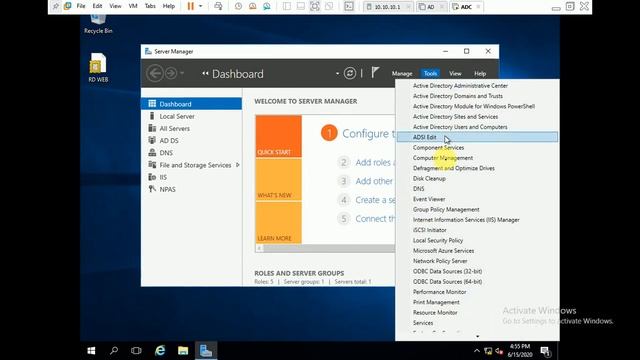Open Local Security Policy
Viewport: 640px width, 360px height.
point(477,240)
